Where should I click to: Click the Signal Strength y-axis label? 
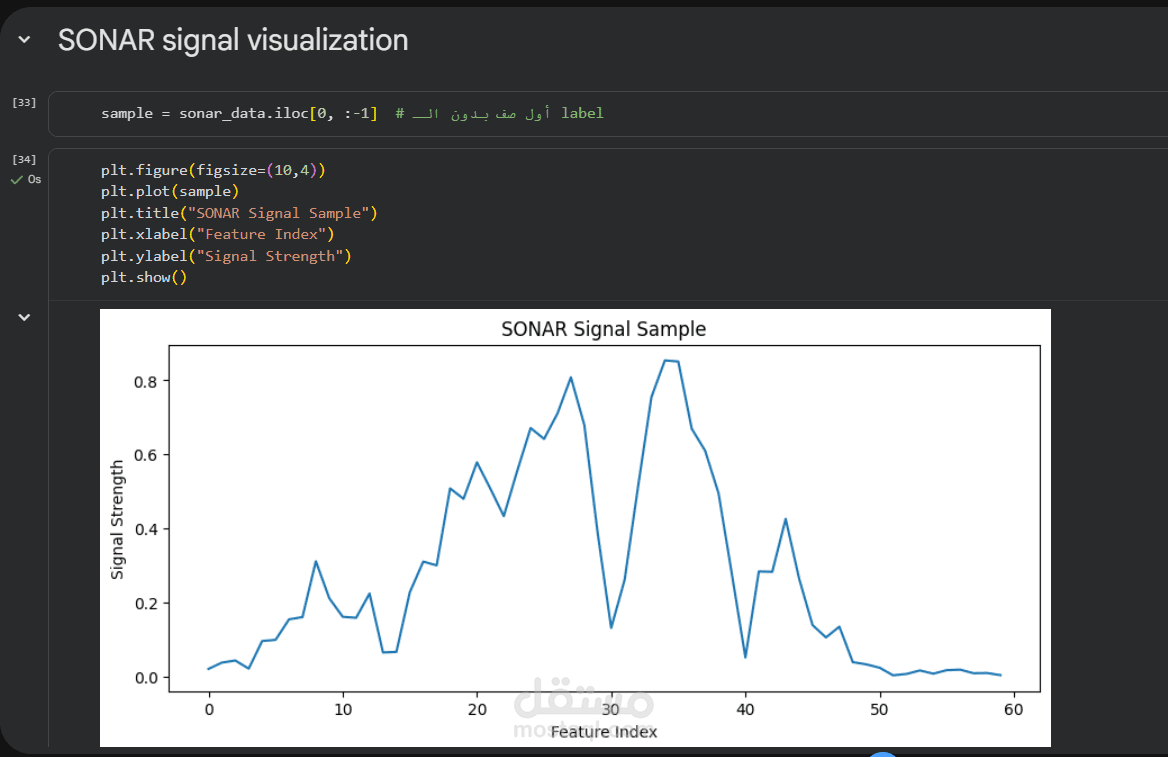pos(118,519)
